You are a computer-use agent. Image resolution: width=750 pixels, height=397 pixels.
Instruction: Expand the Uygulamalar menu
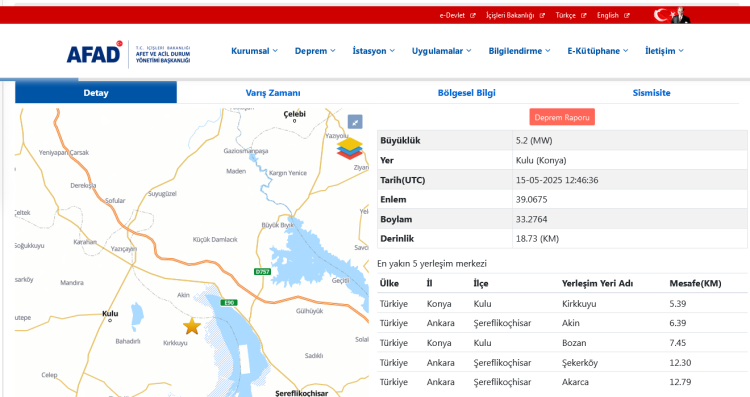[441, 51]
